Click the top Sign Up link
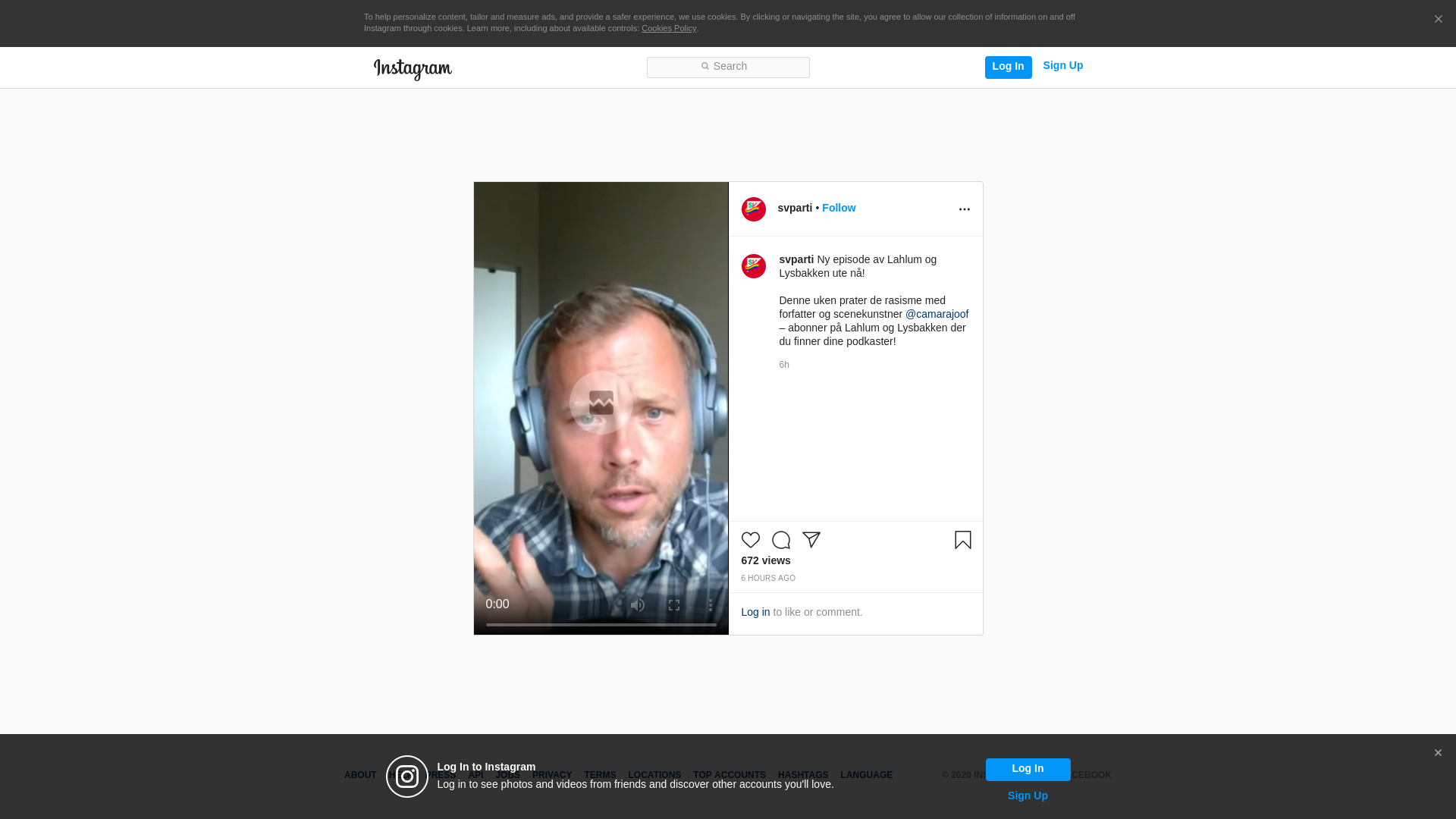This screenshot has width=1456, height=819. (1062, 66)
